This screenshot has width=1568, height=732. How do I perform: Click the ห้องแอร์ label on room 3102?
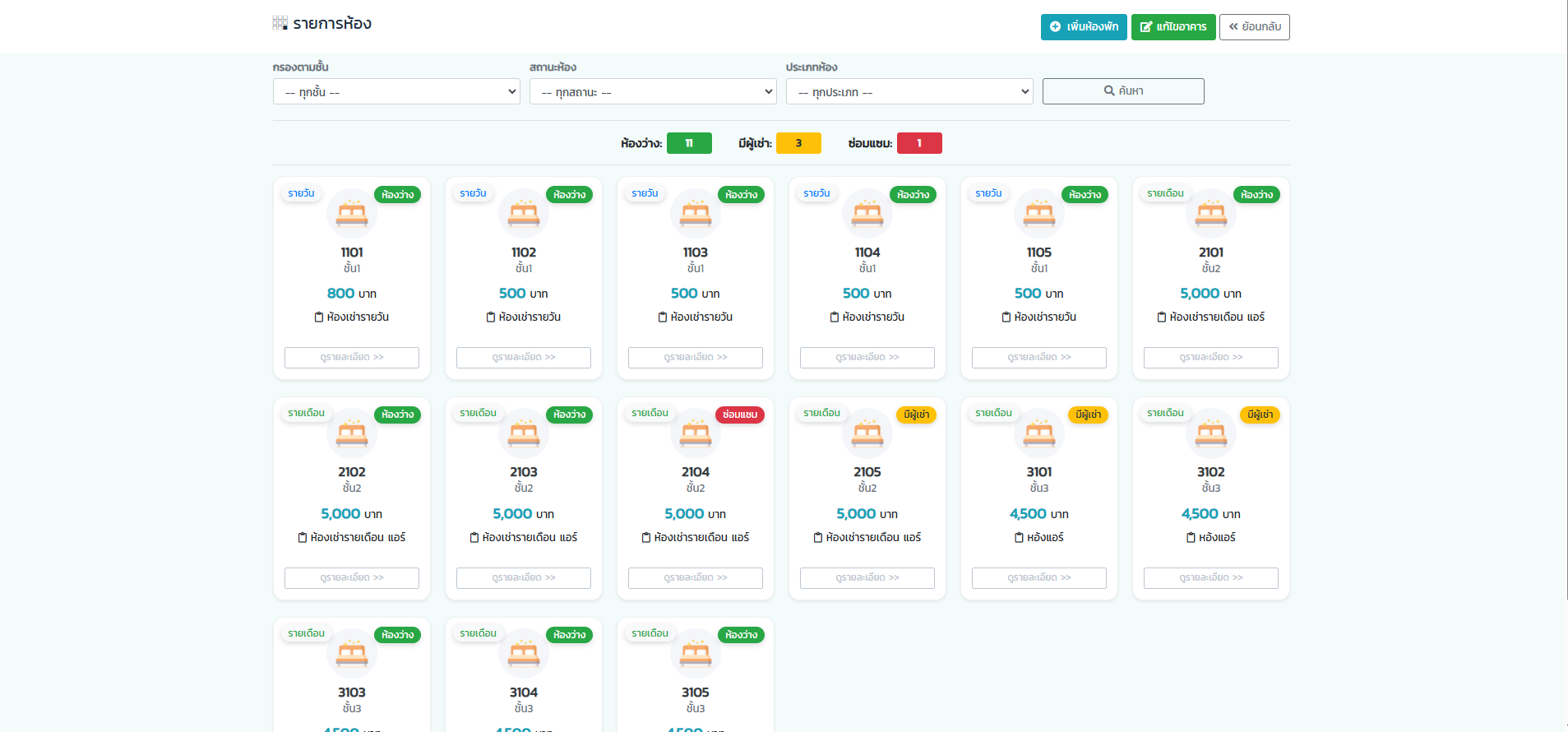(x=1217, y=537)
